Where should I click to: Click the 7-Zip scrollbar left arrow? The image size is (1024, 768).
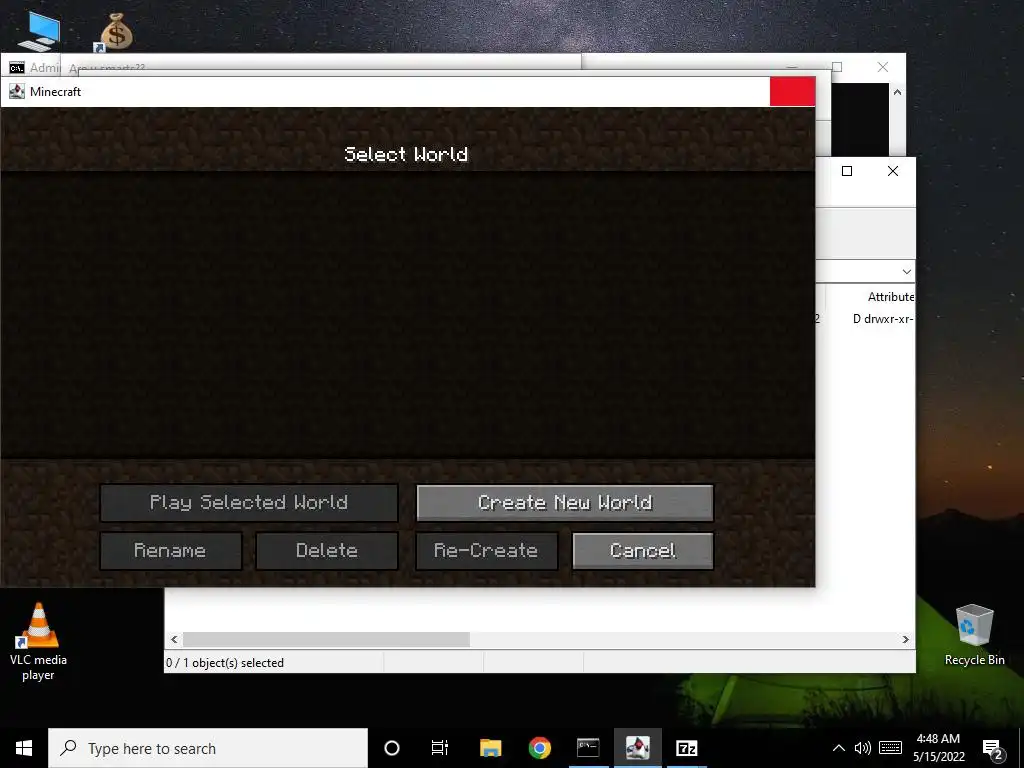tap(174, 639)
